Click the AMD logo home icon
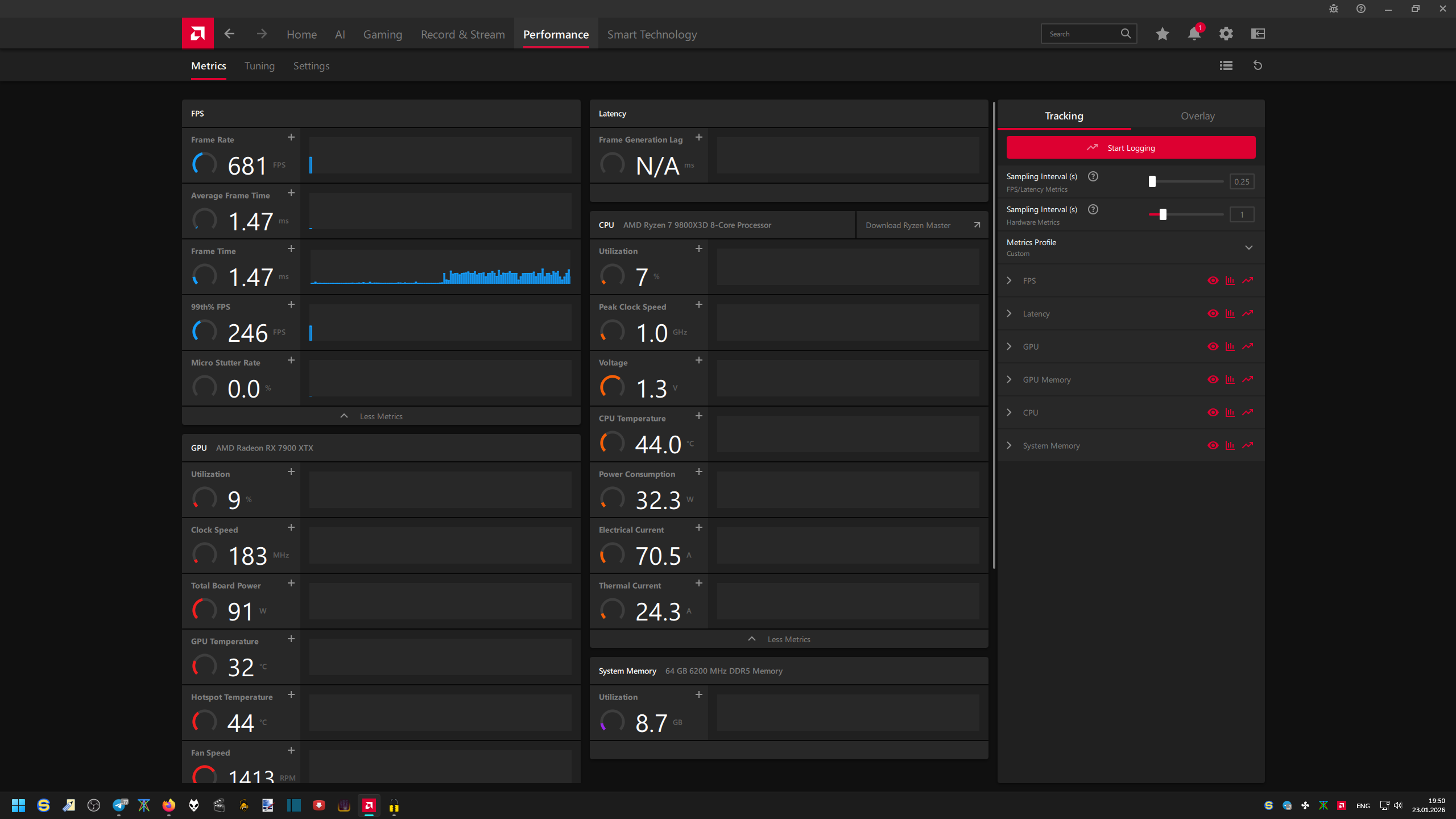The image size is (1456, 819). (197, 34)
